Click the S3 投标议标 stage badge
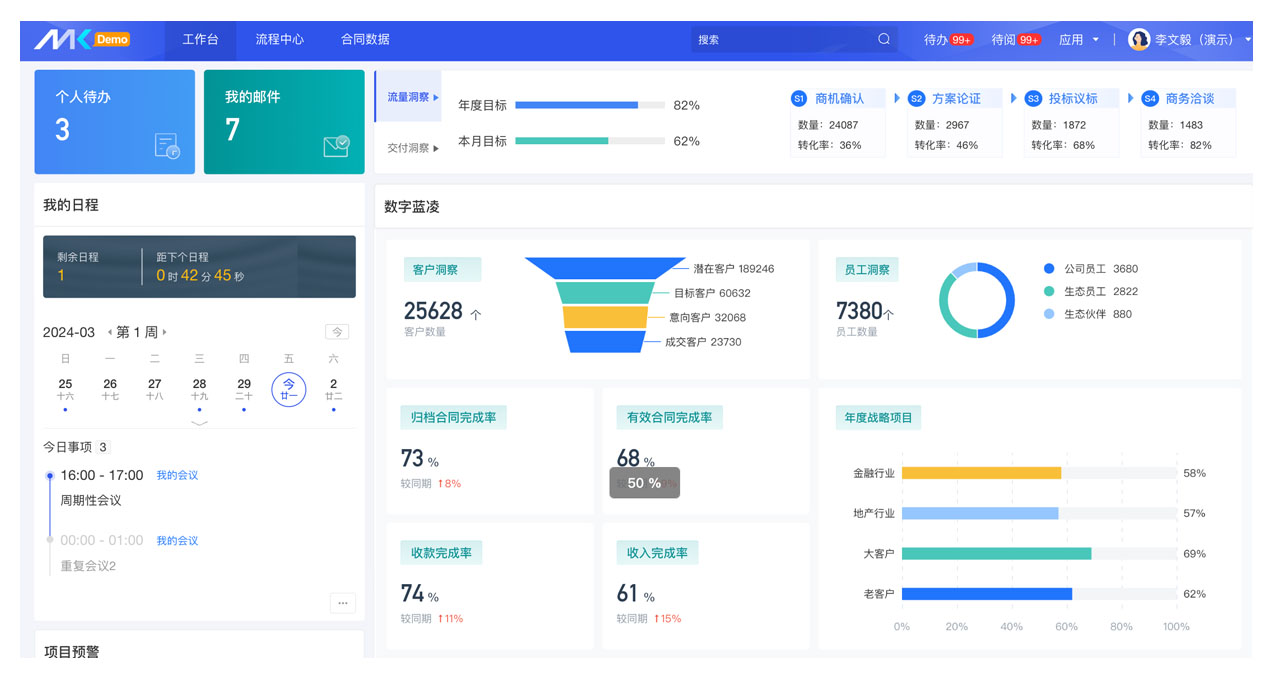Screen dimensions: 1274x676 (x=1033, y=98)
